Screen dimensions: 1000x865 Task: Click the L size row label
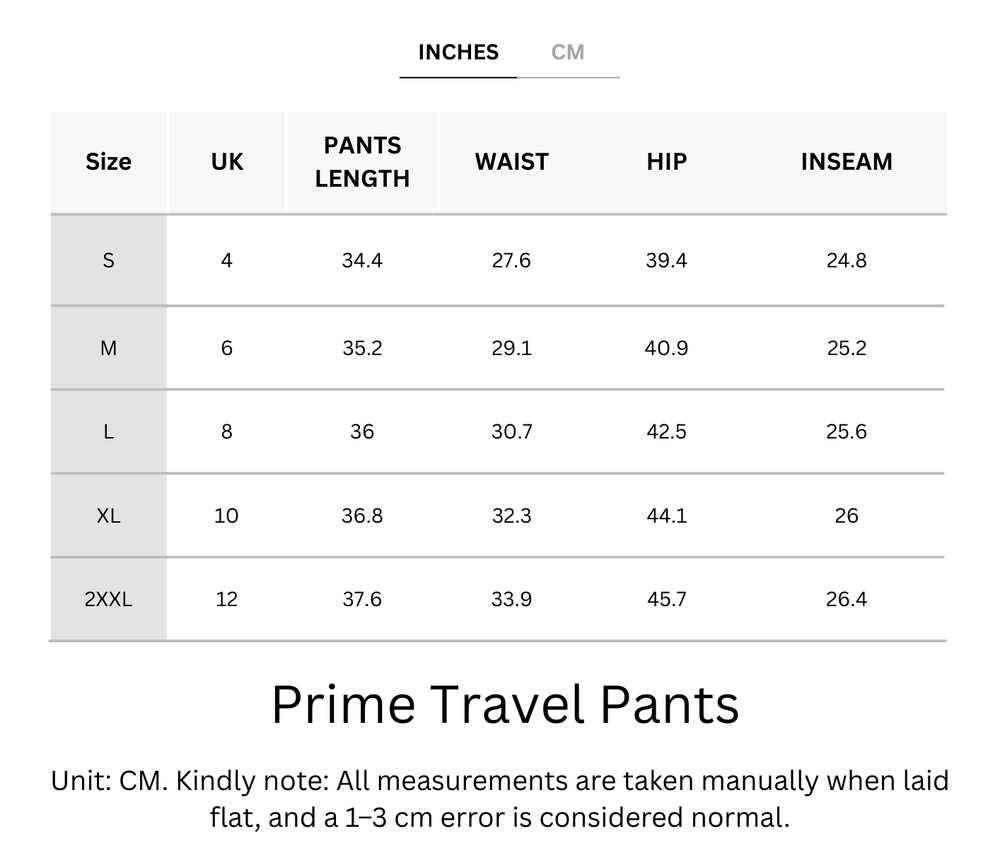108,431
